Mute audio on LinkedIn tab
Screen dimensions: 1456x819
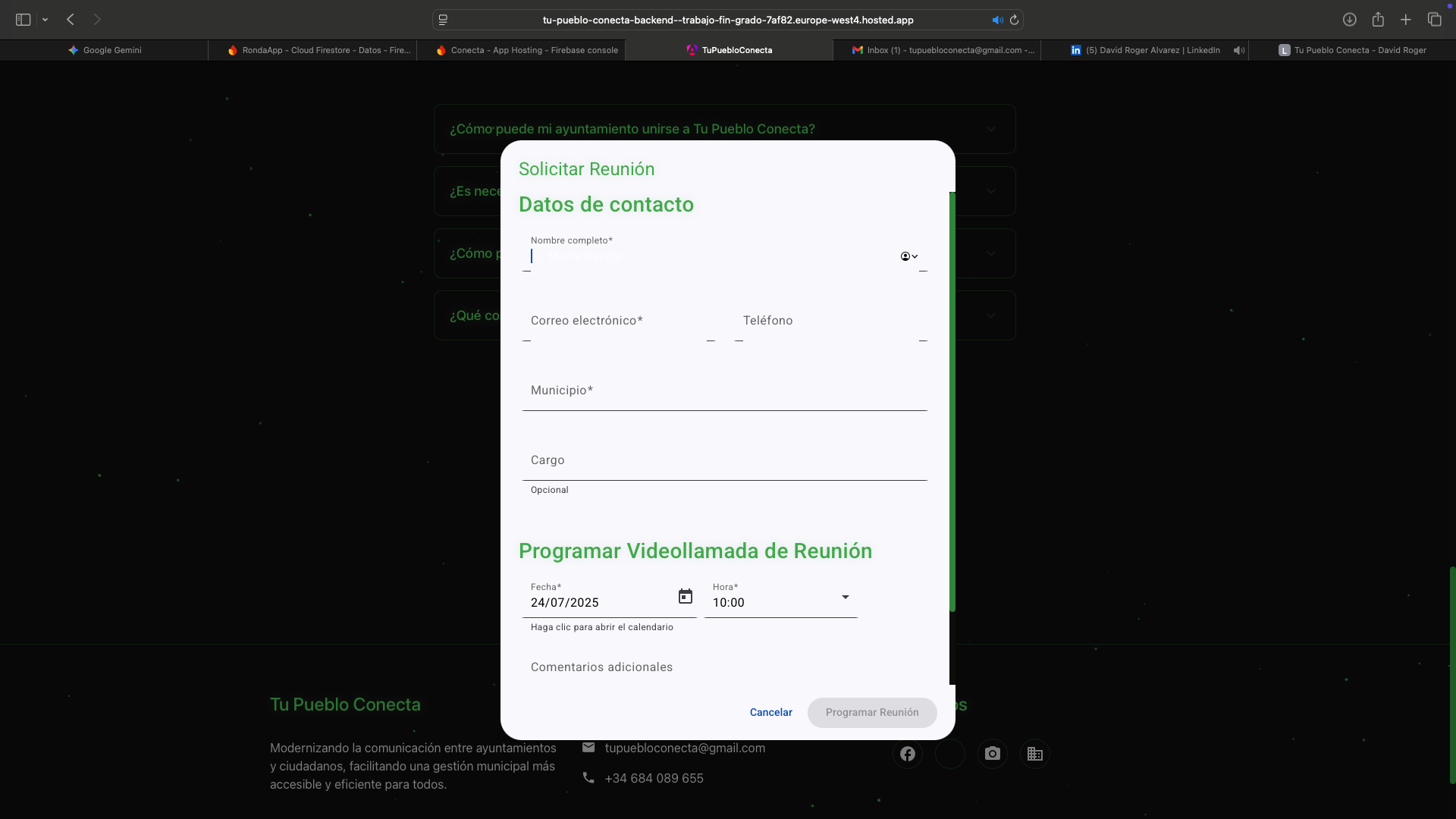[x=1238, y=50]
